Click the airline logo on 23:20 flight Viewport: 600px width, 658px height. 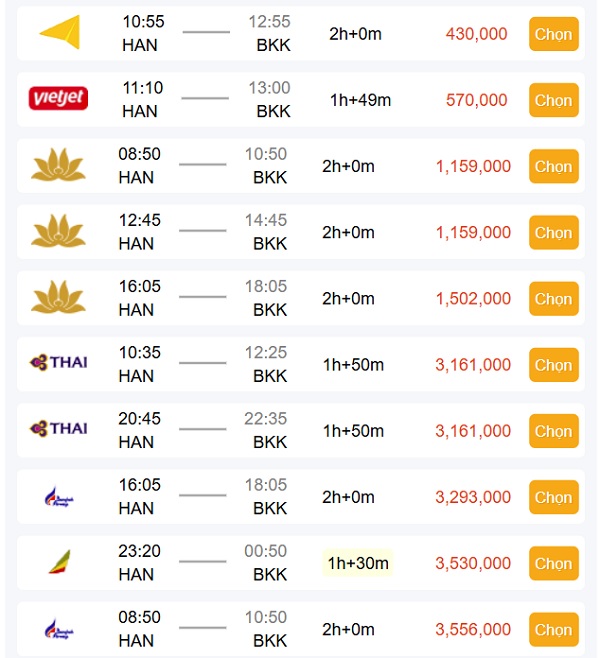[59, 562]
